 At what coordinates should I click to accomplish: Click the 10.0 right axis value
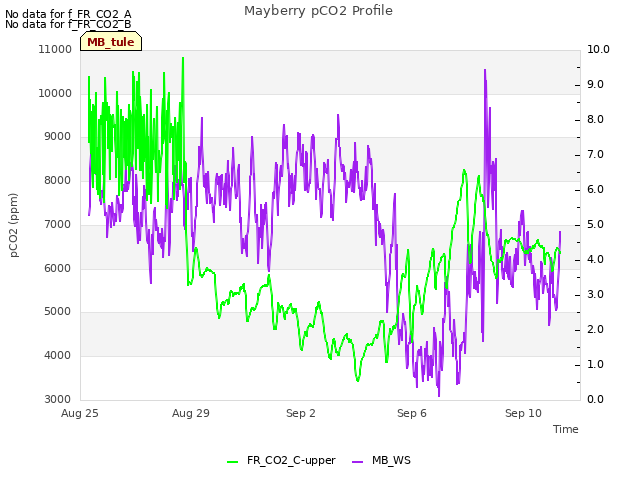[598, 50]
